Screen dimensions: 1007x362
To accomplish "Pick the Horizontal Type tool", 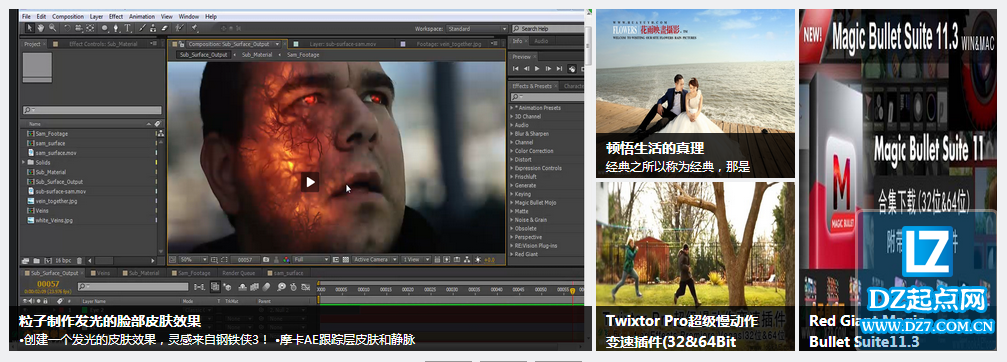I will click(127, 28).
